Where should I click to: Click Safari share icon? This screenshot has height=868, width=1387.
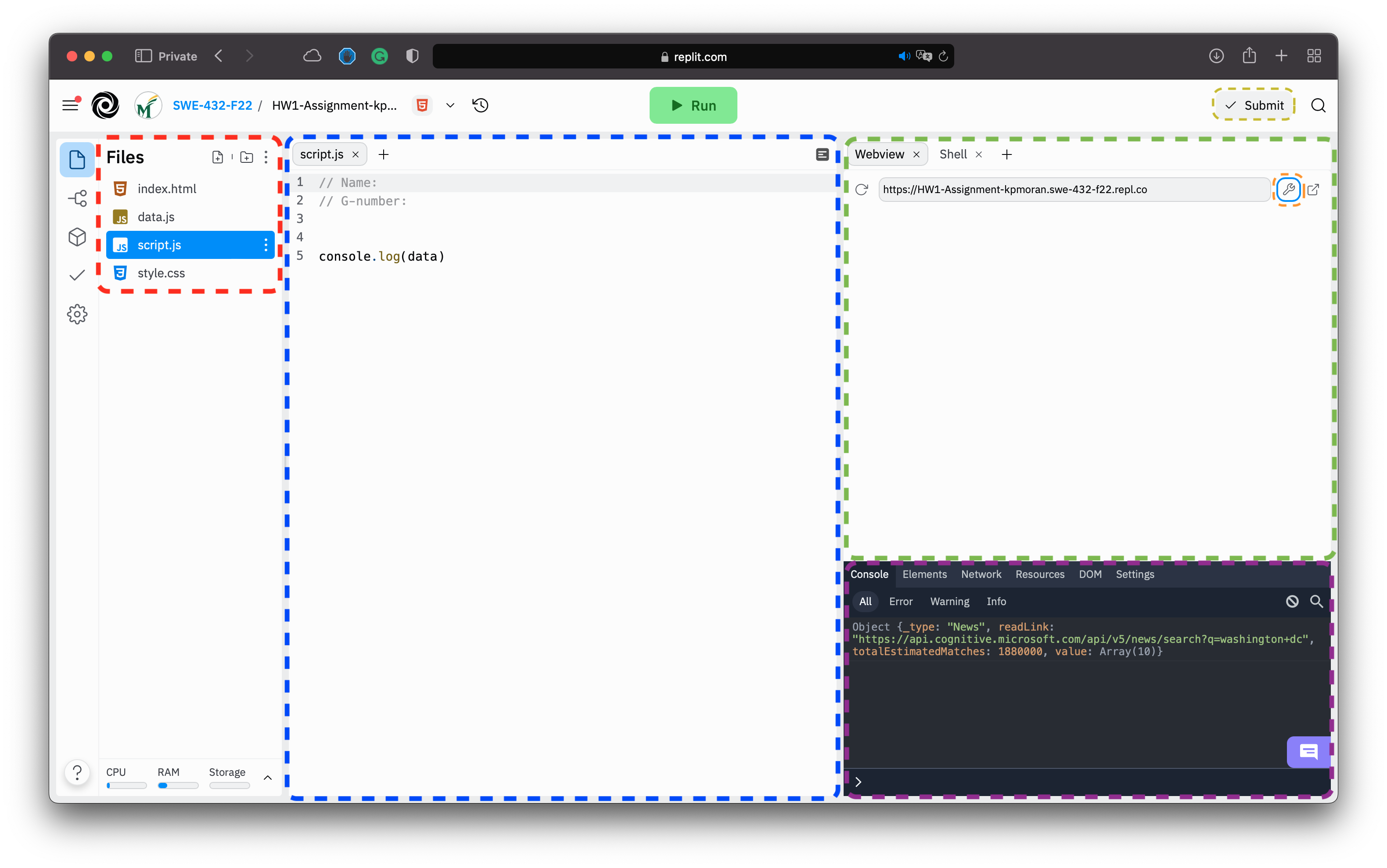pos(1249,56)
